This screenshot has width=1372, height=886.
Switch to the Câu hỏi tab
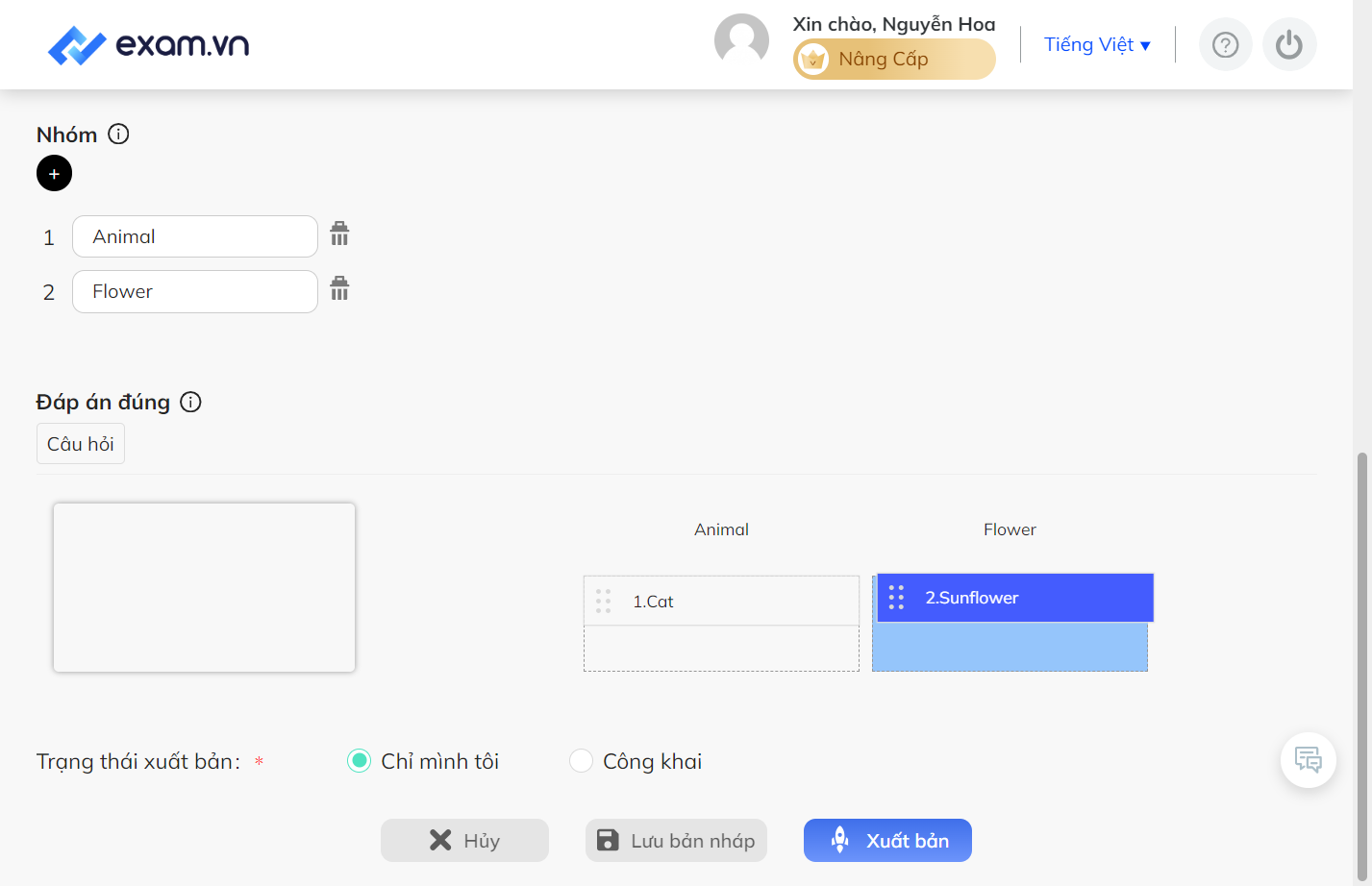pyautogui.click(x=81, y=444)
